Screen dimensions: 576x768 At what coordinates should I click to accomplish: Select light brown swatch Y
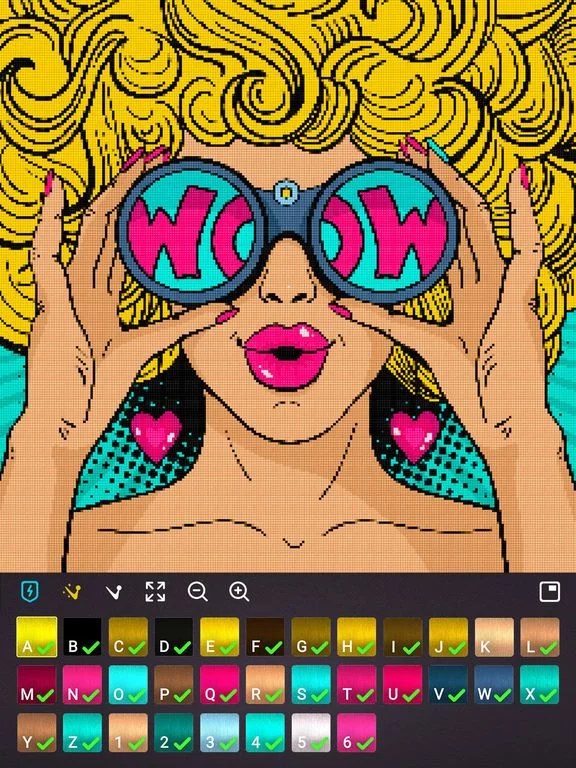coord(37,733)
